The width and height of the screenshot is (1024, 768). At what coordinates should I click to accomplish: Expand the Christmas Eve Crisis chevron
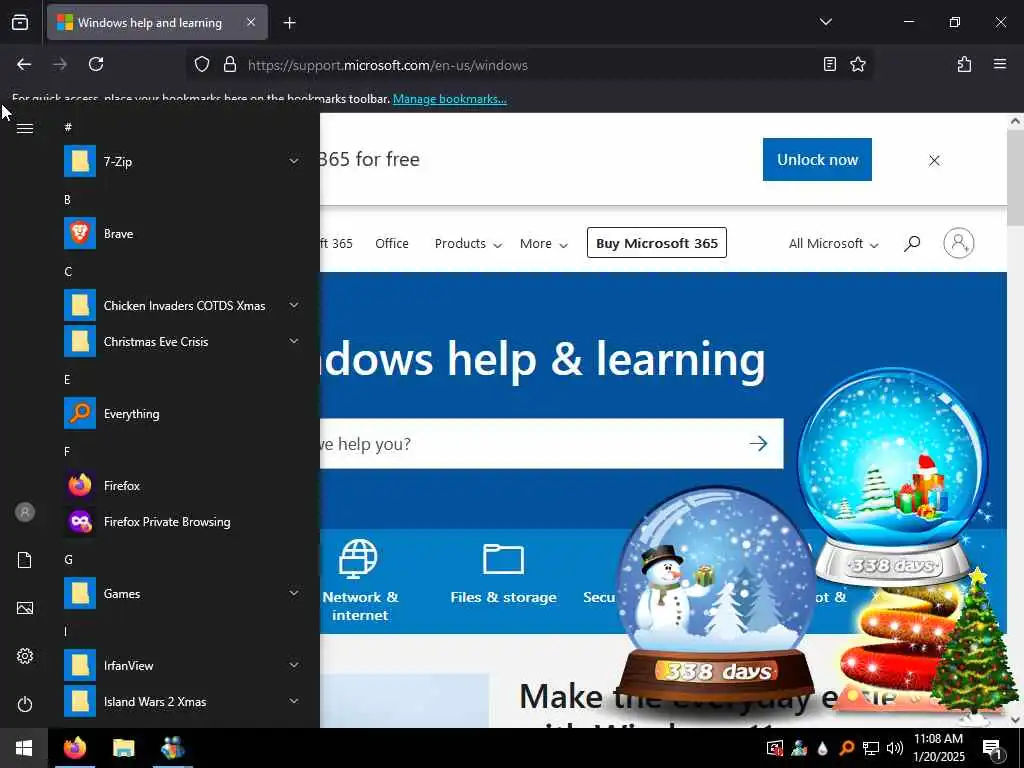[x=294, y=341]
